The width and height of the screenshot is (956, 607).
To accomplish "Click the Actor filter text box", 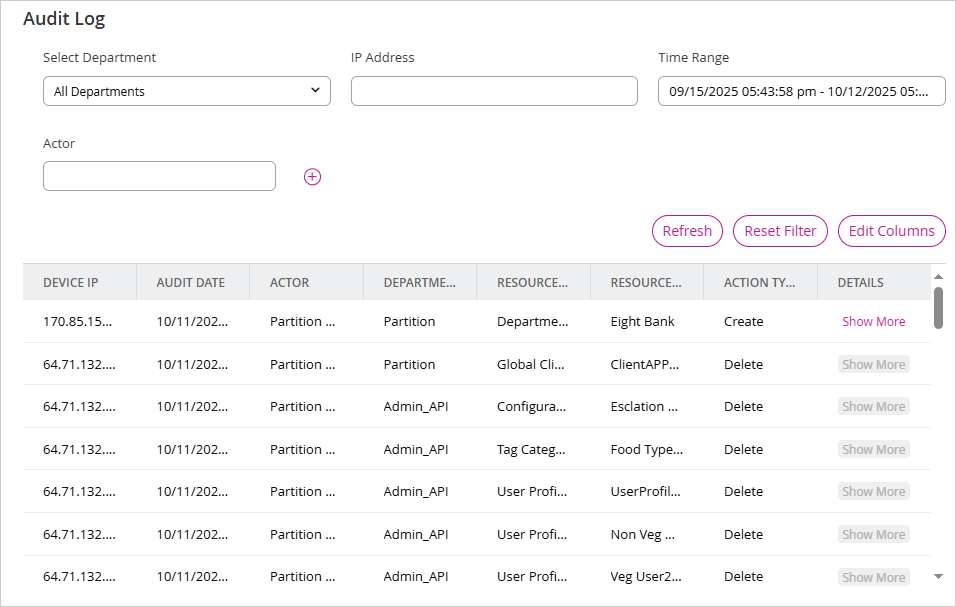I will (159, 176).
